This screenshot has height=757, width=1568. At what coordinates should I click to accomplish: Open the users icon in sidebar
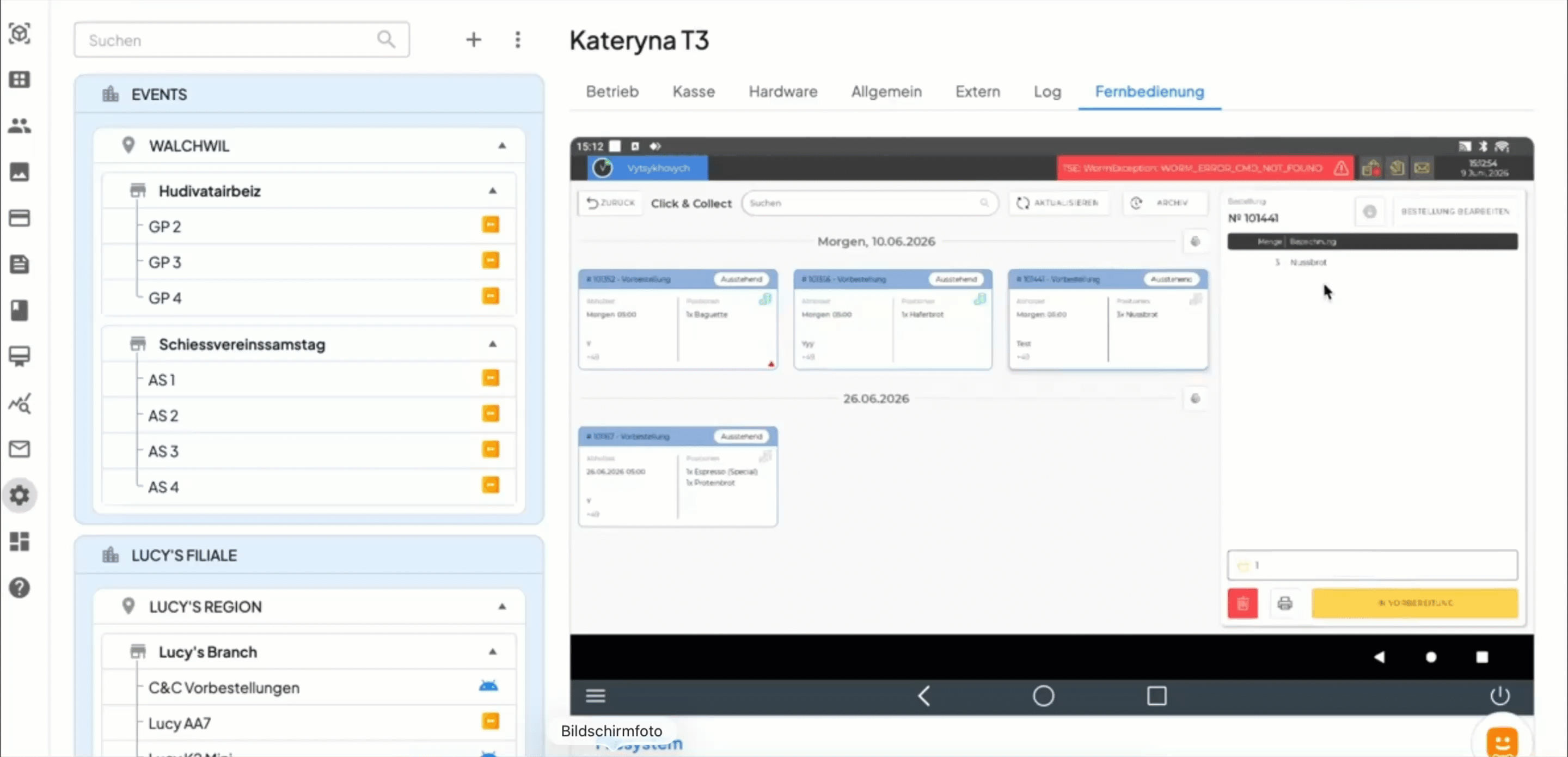20,125
